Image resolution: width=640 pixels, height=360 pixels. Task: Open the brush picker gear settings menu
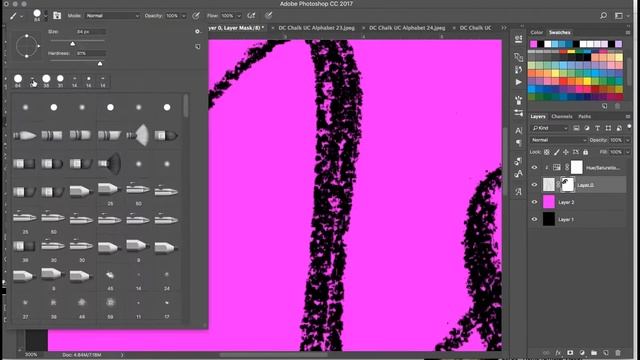198,31
